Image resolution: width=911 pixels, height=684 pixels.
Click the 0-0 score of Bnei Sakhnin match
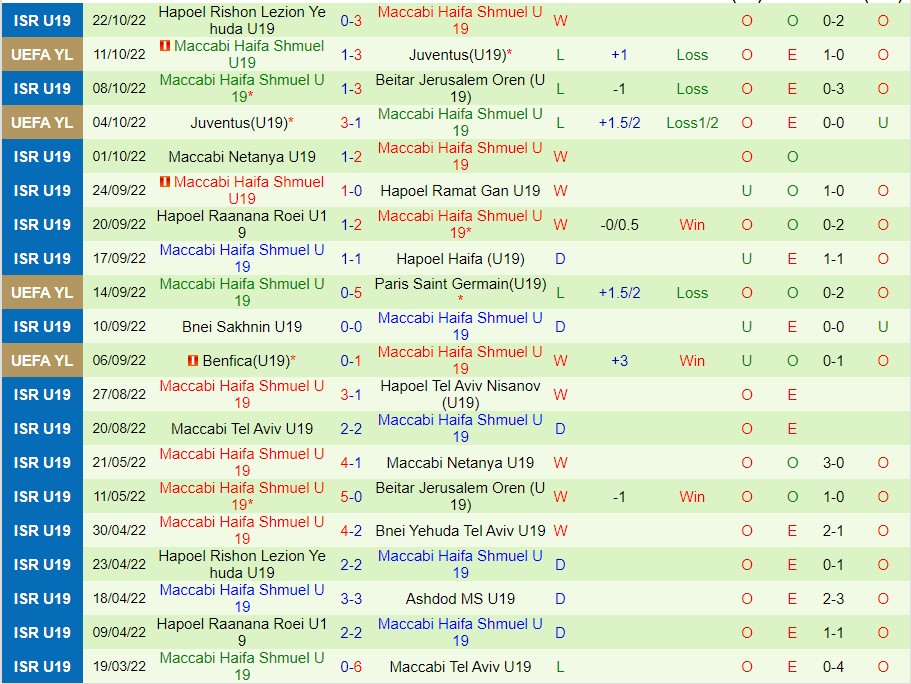click(351, 327)
